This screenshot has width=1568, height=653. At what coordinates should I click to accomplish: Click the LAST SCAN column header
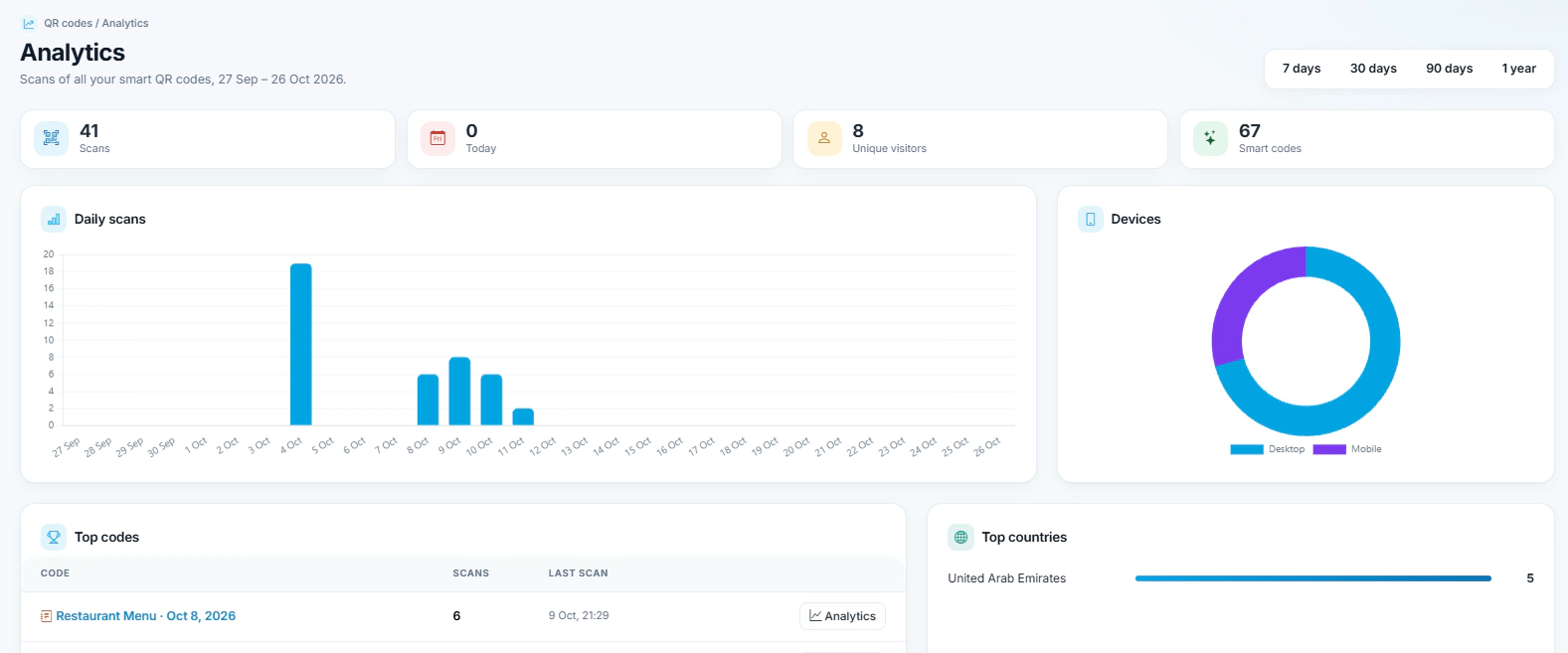579,573
